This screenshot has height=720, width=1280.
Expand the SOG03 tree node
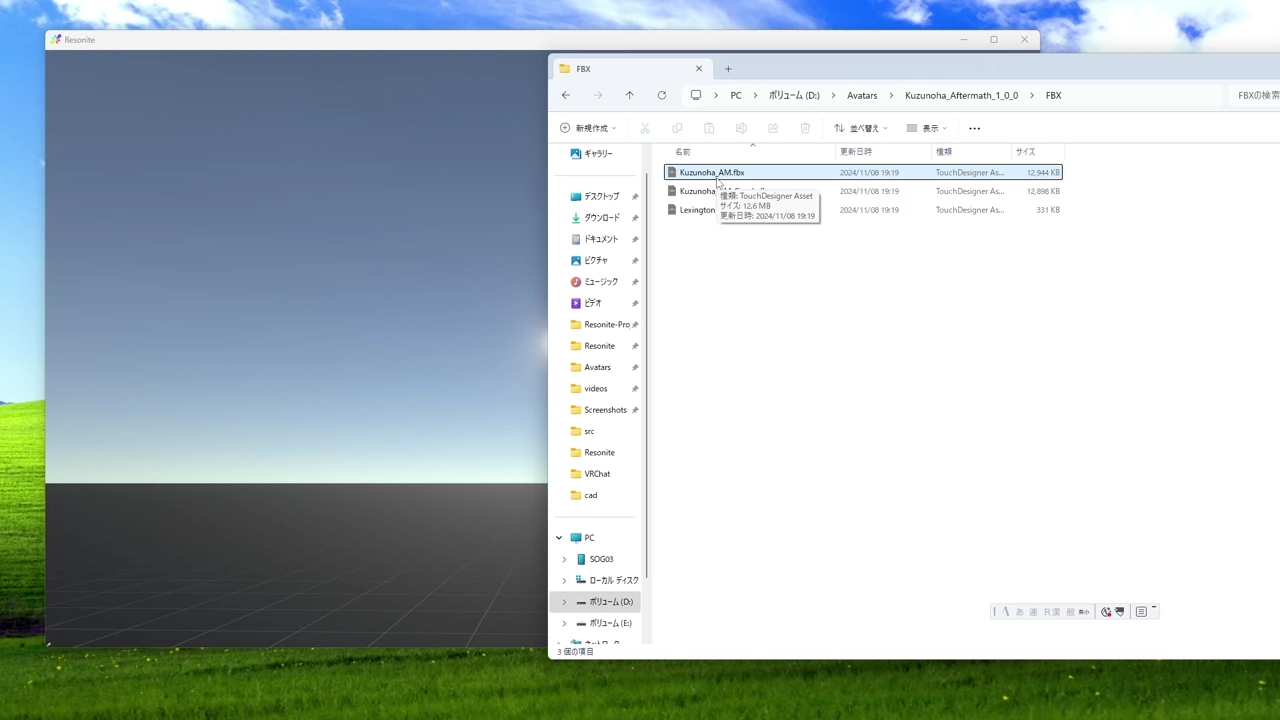coord(564,559)
